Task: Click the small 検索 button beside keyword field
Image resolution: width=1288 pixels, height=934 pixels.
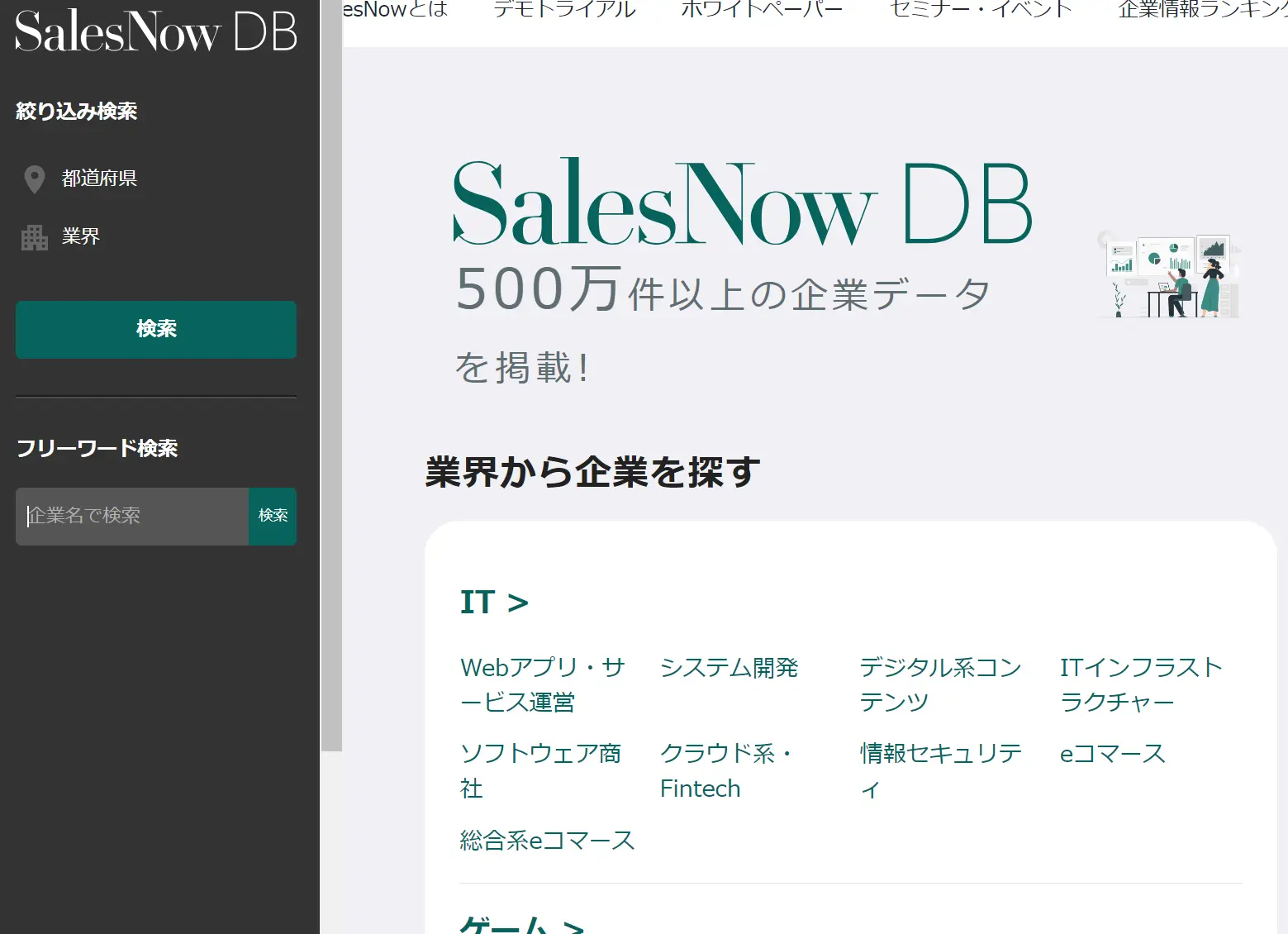Action: [x=273, y=516]
